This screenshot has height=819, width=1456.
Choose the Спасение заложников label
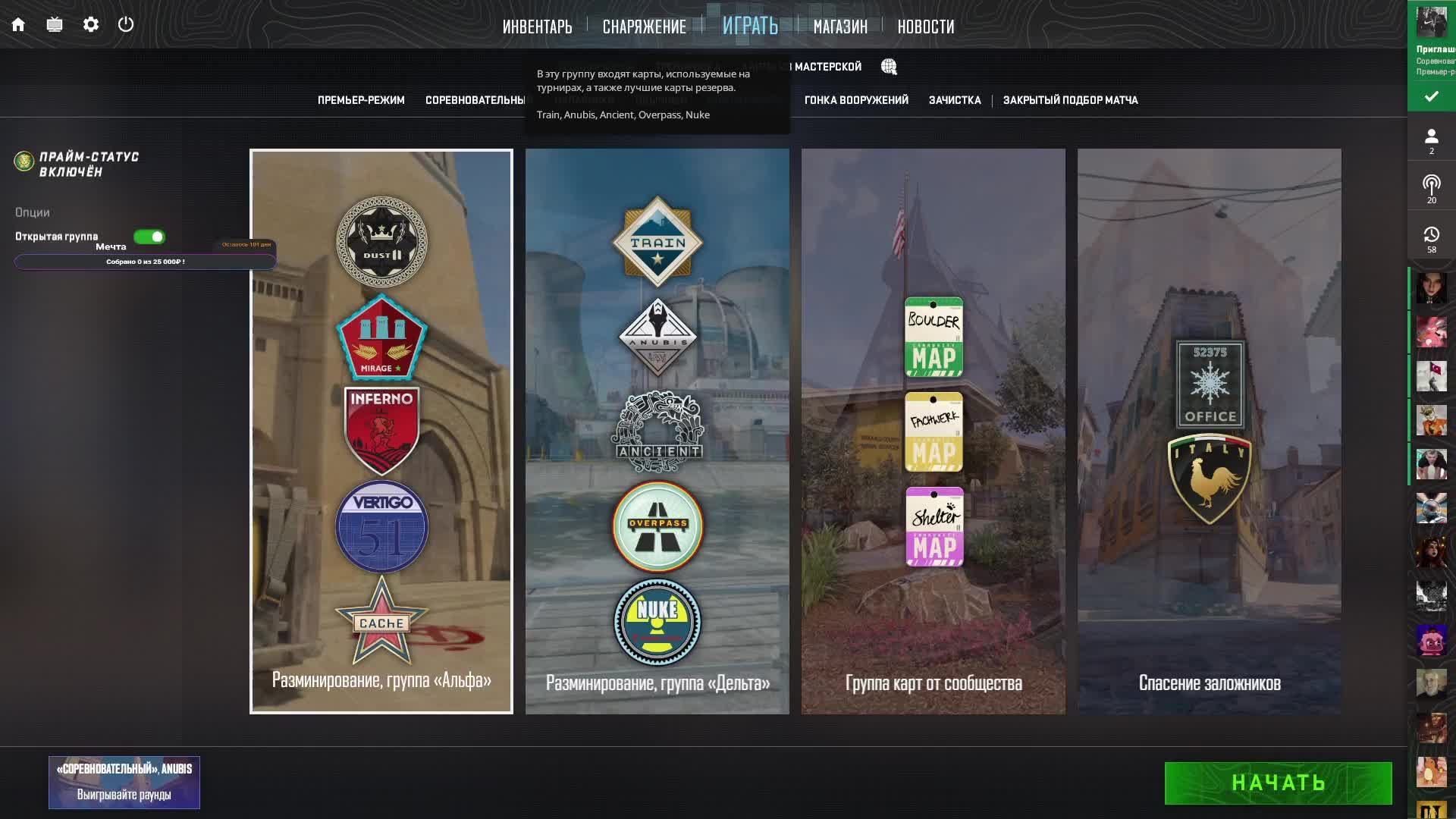pos(1210,682)
